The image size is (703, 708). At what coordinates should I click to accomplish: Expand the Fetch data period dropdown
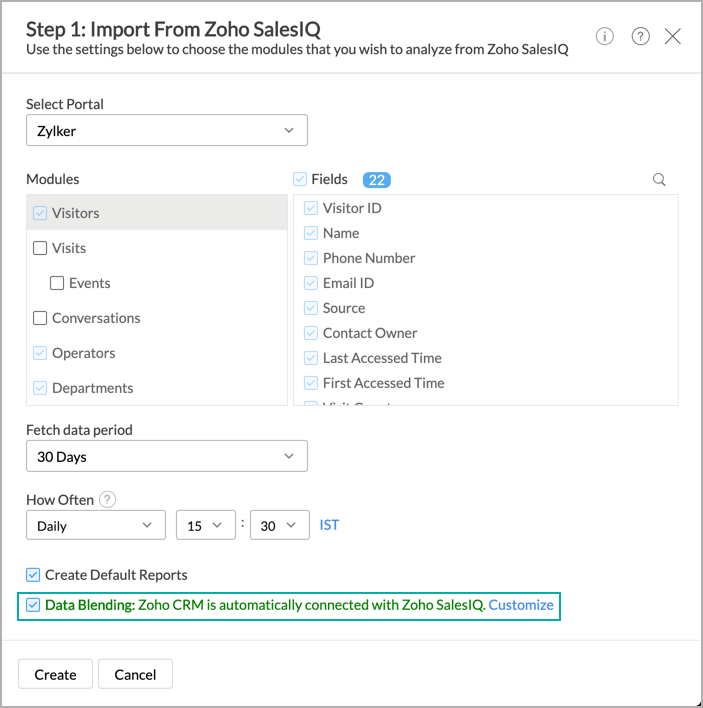click(166, 456)
